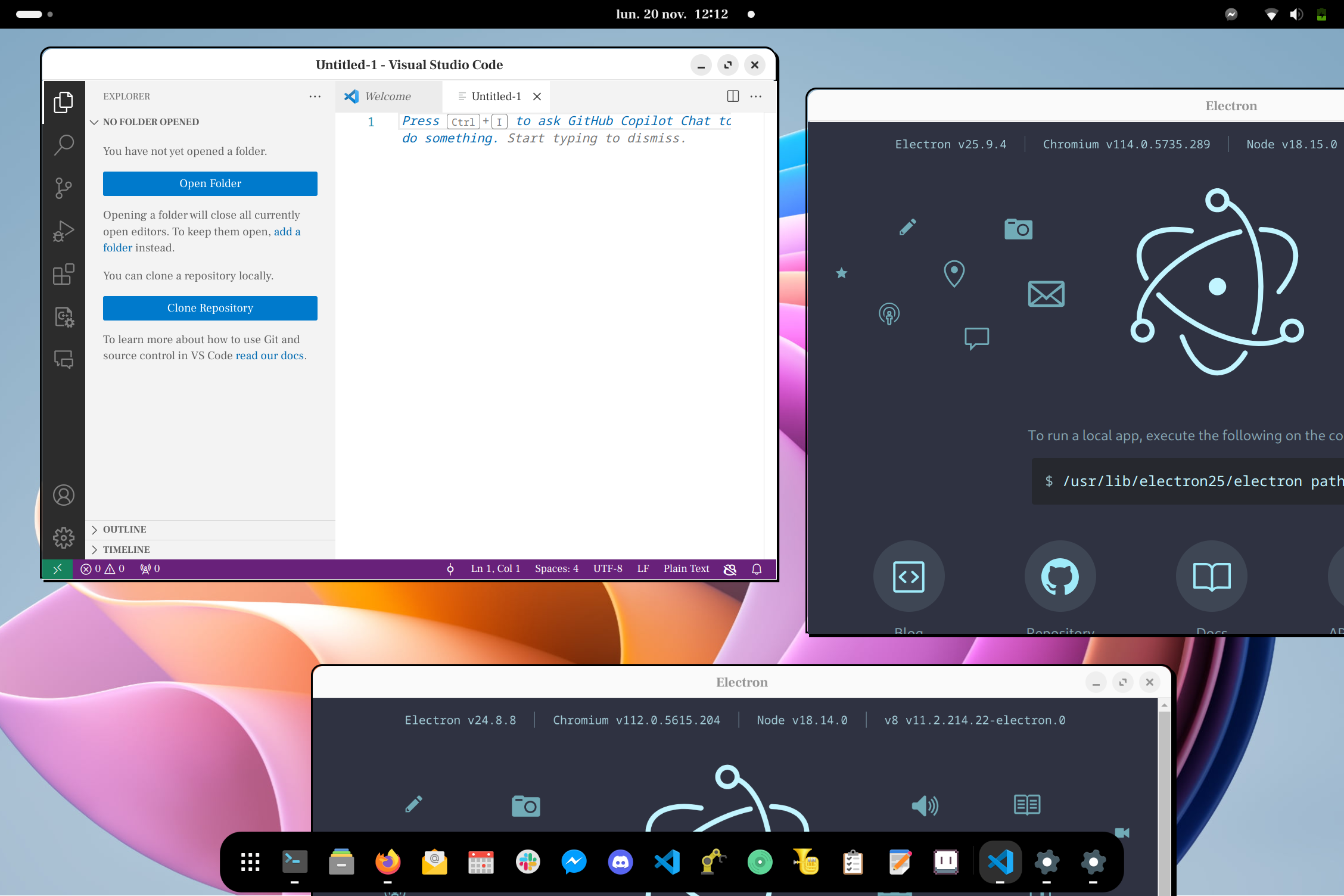The image size is (1344, 896).
Task: Open the Accounts icon in VS Code sidebar
Action: pyautogui.click(x=63, y=494)
